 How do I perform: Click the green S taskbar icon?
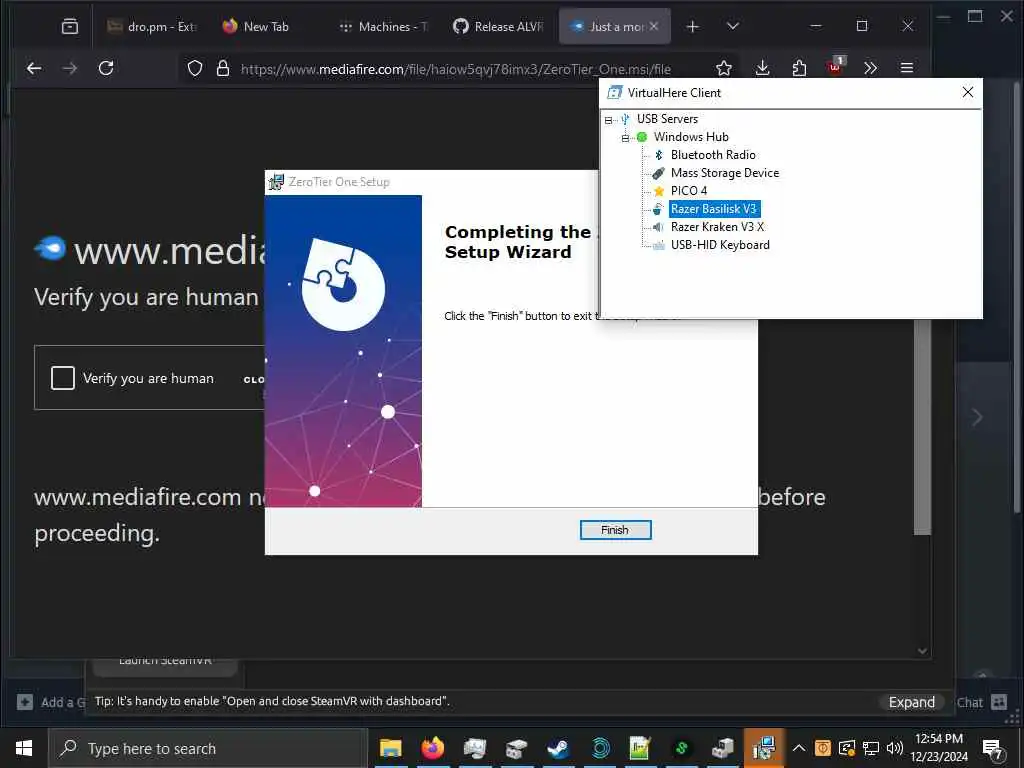pyautogui.click(x=681, y=748)
